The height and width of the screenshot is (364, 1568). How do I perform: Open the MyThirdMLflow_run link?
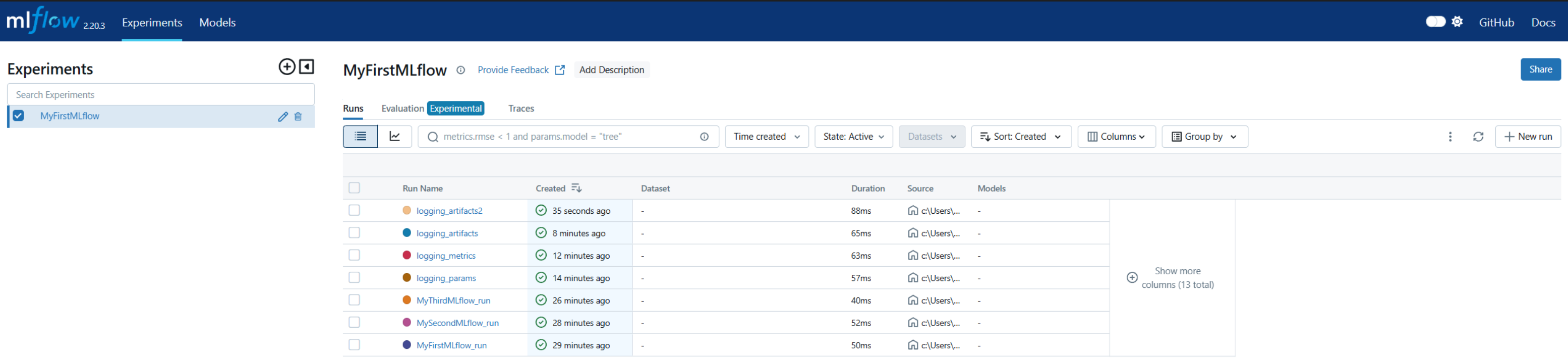[453, 300]
